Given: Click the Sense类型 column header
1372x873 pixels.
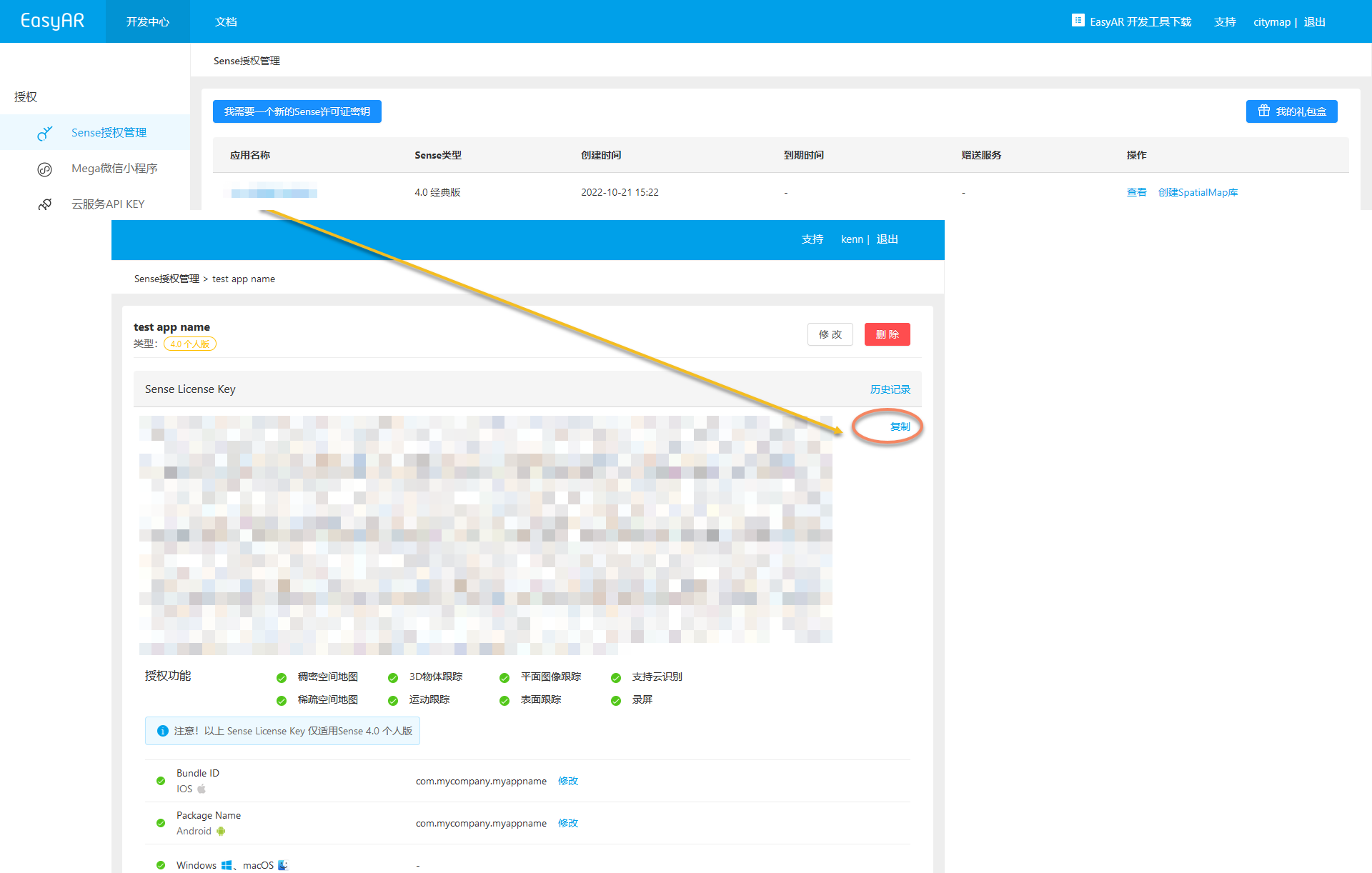Looking at the screenshot, I should [x=438, y=155].
